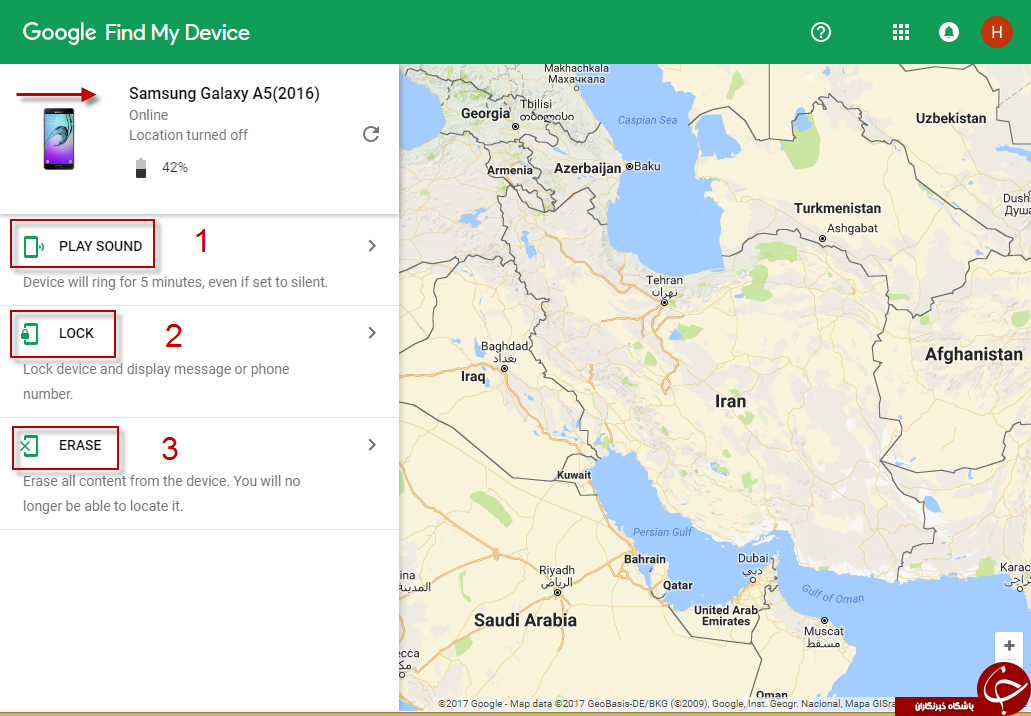Image resolution: width=1031 pixels, height=716 pixels.
Task: Click the Iran country label on map
Action: tap(731, 401)
